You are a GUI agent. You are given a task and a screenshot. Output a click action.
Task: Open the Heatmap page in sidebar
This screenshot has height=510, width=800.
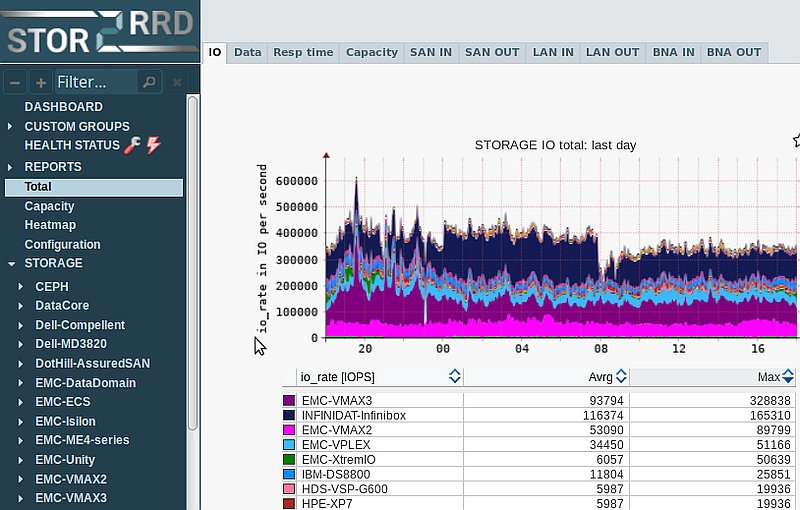(x=50, y=225)
